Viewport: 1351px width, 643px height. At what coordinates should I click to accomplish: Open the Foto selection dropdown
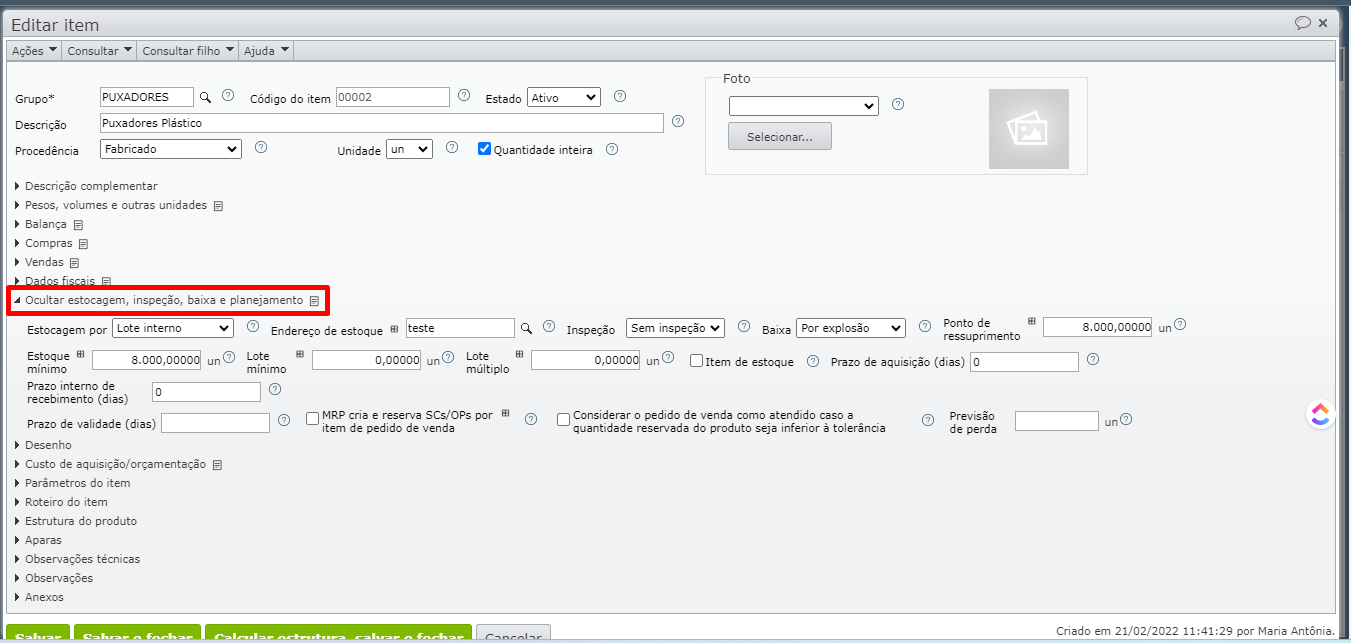[x=804, y=105]
